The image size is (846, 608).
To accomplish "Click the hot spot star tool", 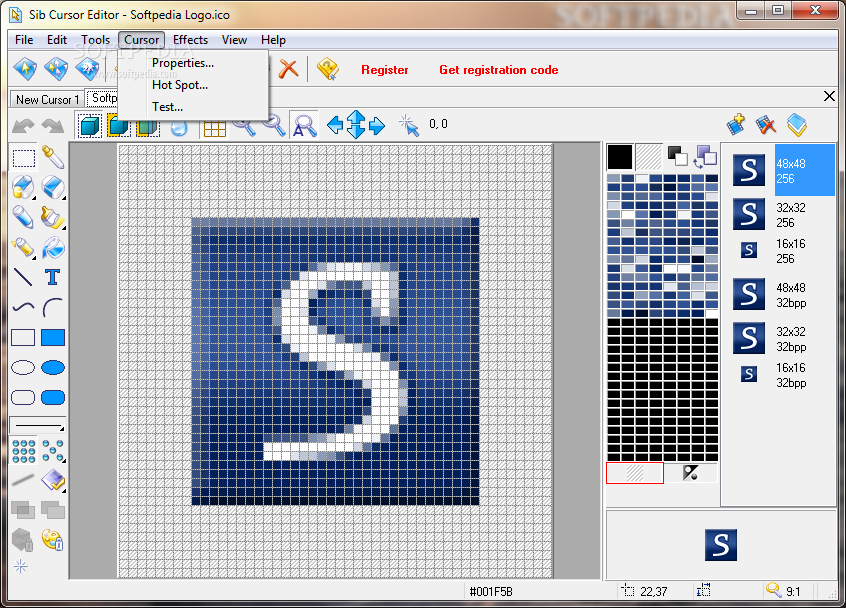I will click(x=21, y=566).
